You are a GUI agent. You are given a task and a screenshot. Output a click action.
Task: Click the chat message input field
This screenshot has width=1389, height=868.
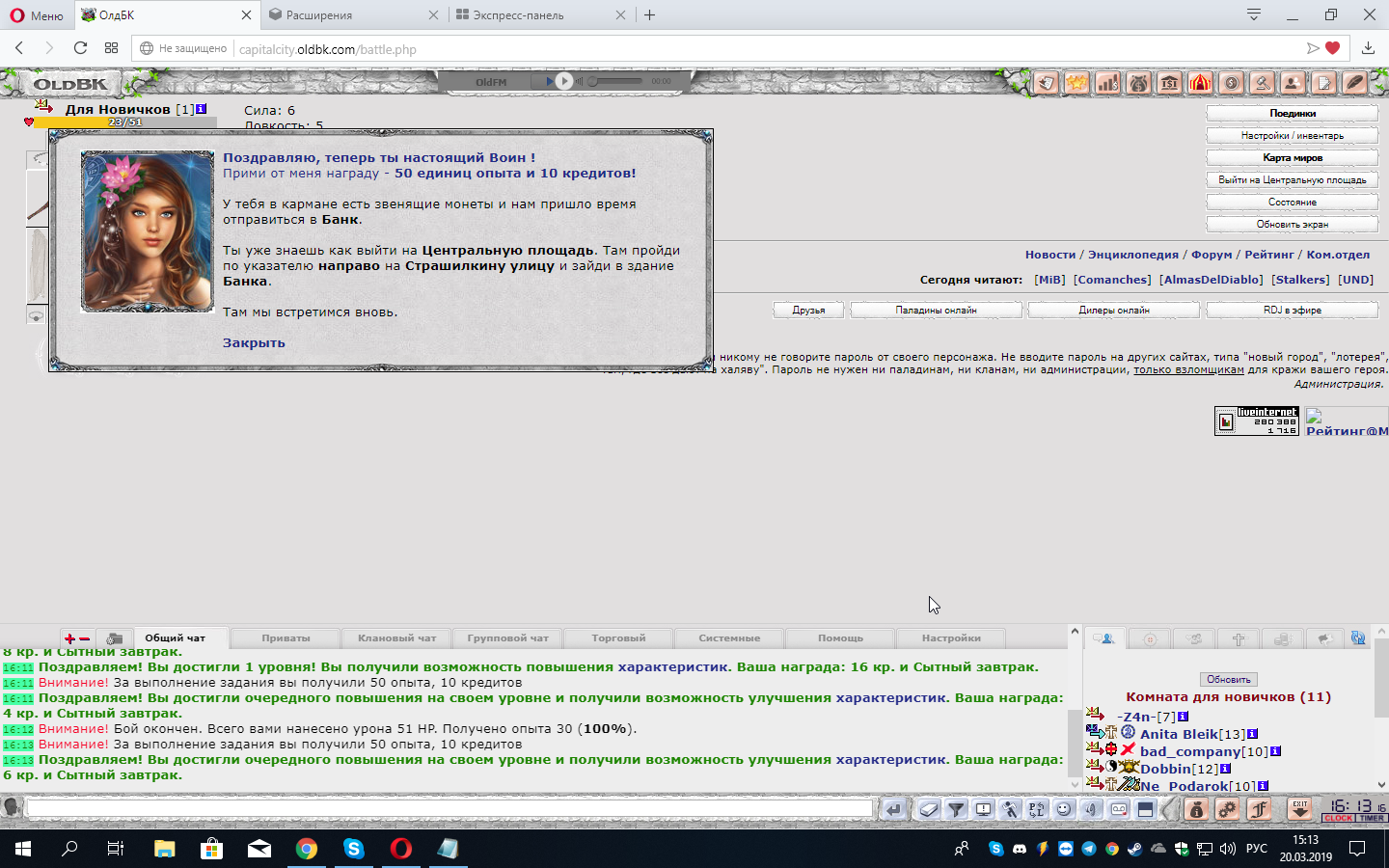pos(449,808)
